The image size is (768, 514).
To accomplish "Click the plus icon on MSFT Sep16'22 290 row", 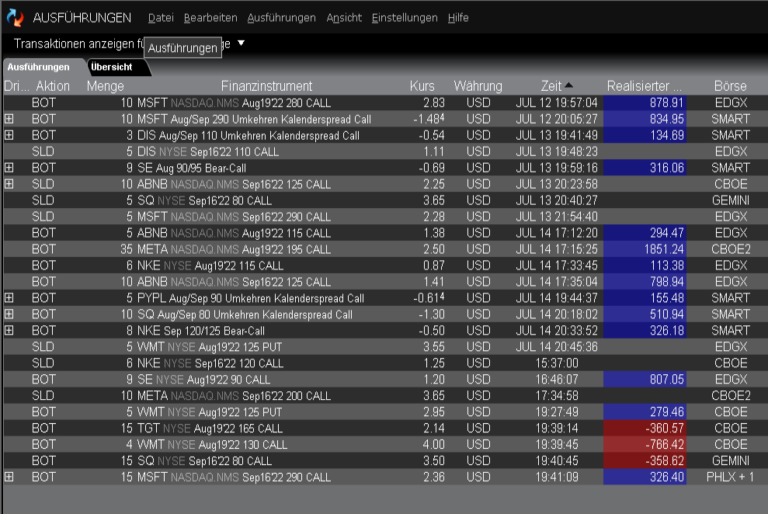I will 9,477.
